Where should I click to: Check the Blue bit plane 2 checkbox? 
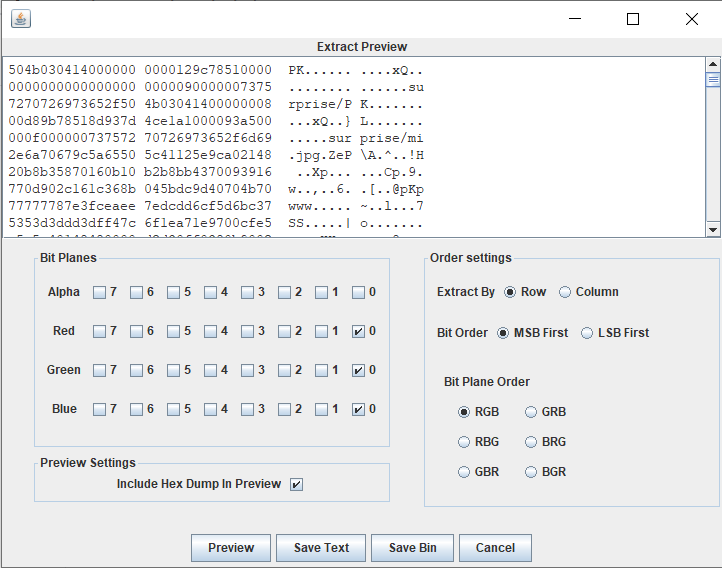tap(285, 410)
